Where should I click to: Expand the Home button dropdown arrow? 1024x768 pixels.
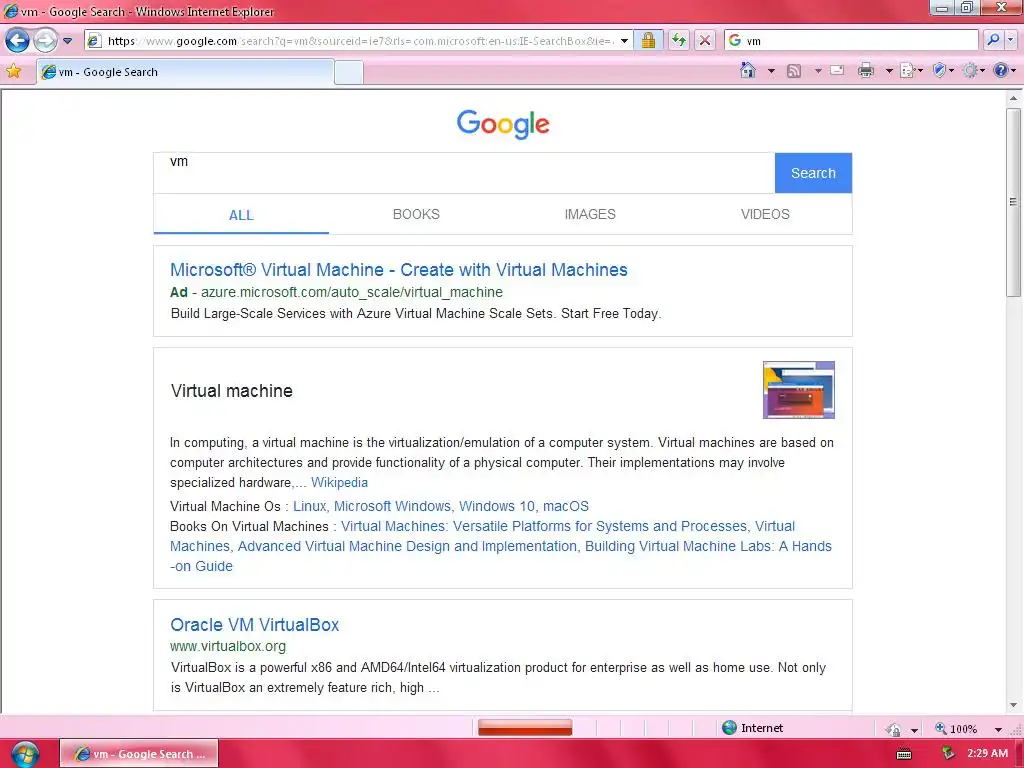[771, 71]
